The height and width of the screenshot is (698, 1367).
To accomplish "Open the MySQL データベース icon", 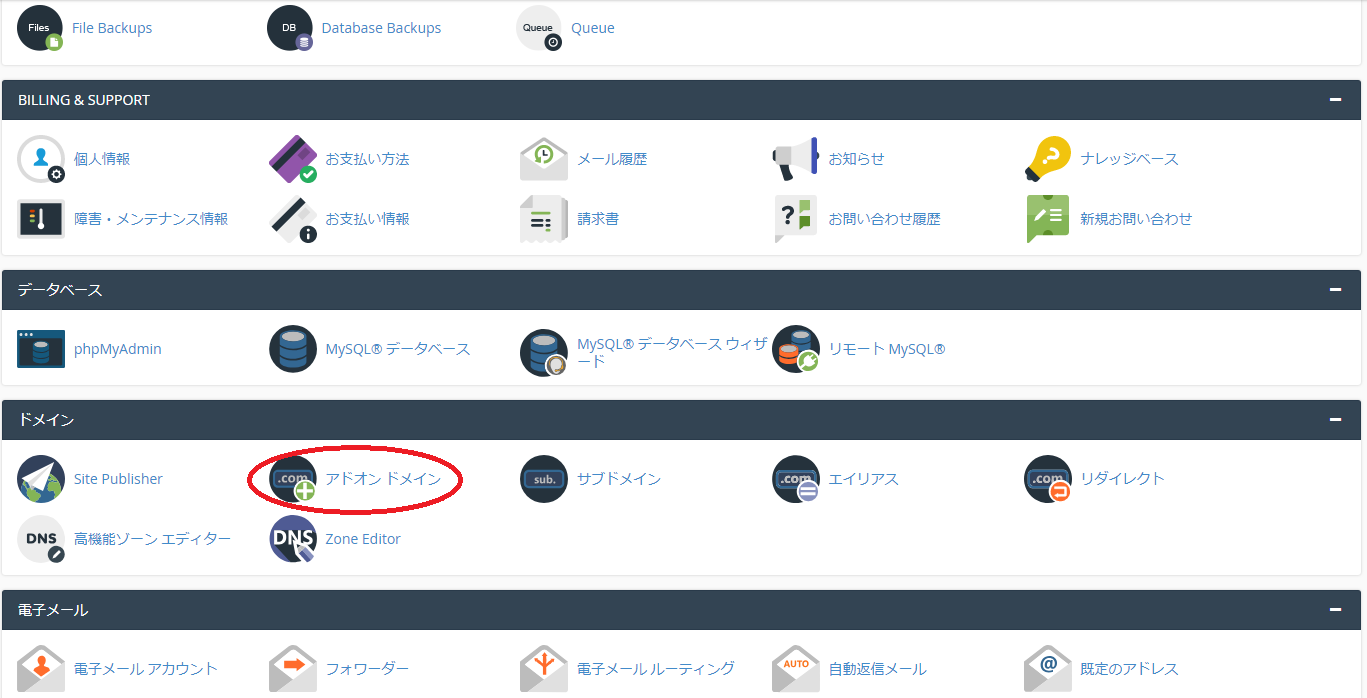I will coord(293,349).
